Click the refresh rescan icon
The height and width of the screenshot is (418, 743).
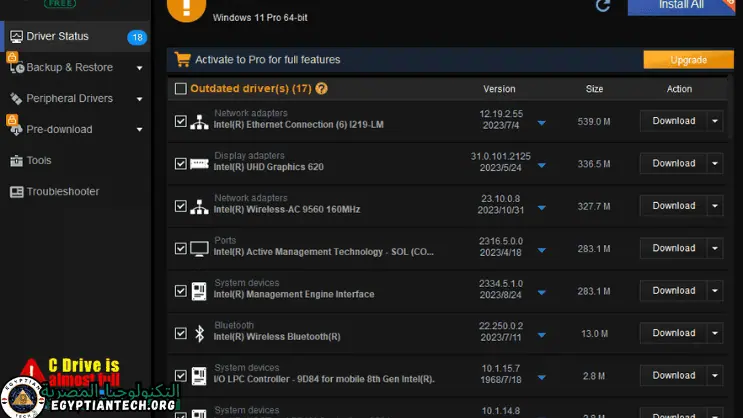(x=603, y=6)
